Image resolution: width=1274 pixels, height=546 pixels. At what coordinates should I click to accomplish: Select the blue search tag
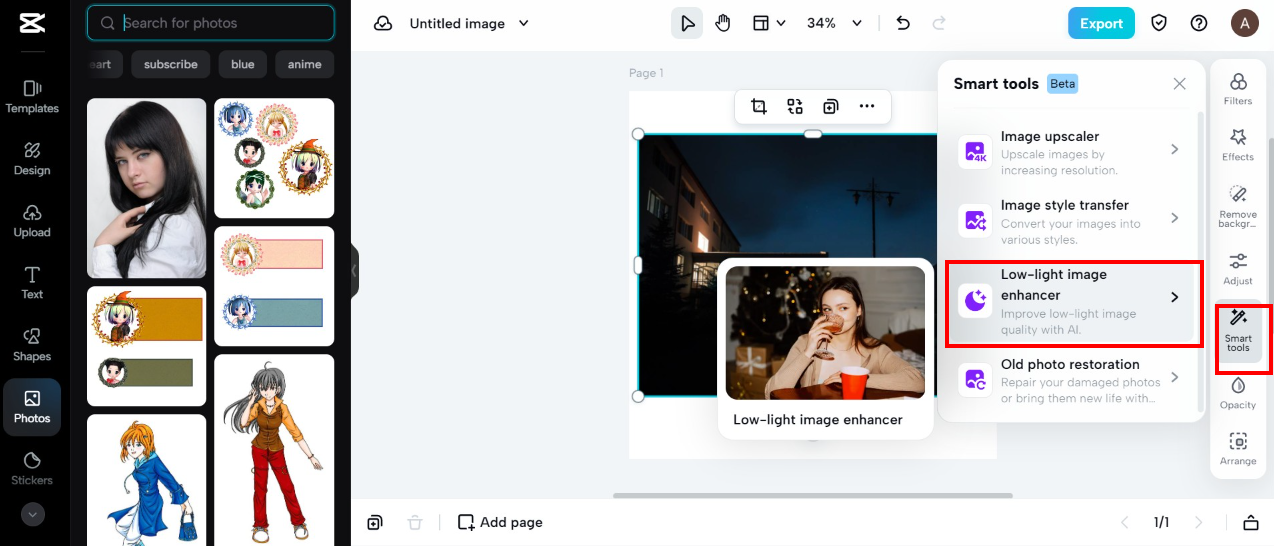[x=243, y=64]
